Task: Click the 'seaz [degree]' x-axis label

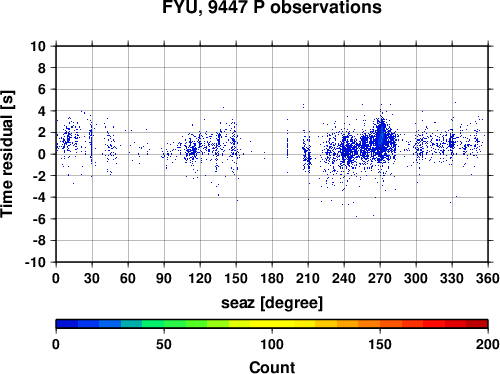Action: [x=272, y=303]
